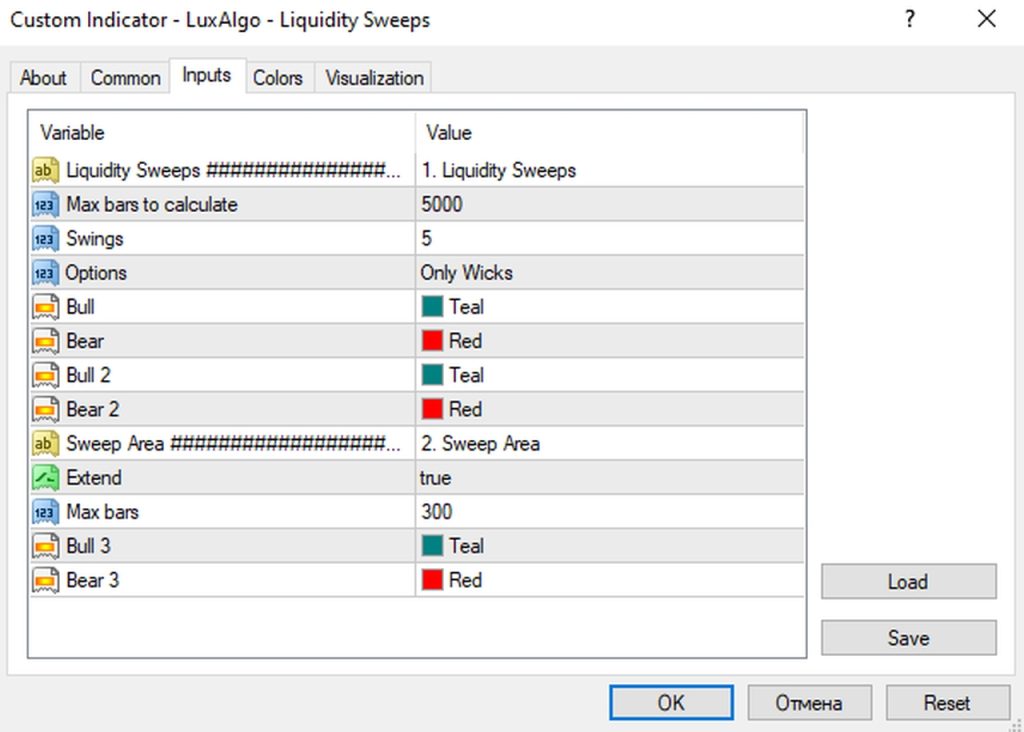Image resolution: width=1024 pixels, height=732 pixels.
Task: Select the value '1. Liquidity Sweeps'
Action: coord(498,170)
